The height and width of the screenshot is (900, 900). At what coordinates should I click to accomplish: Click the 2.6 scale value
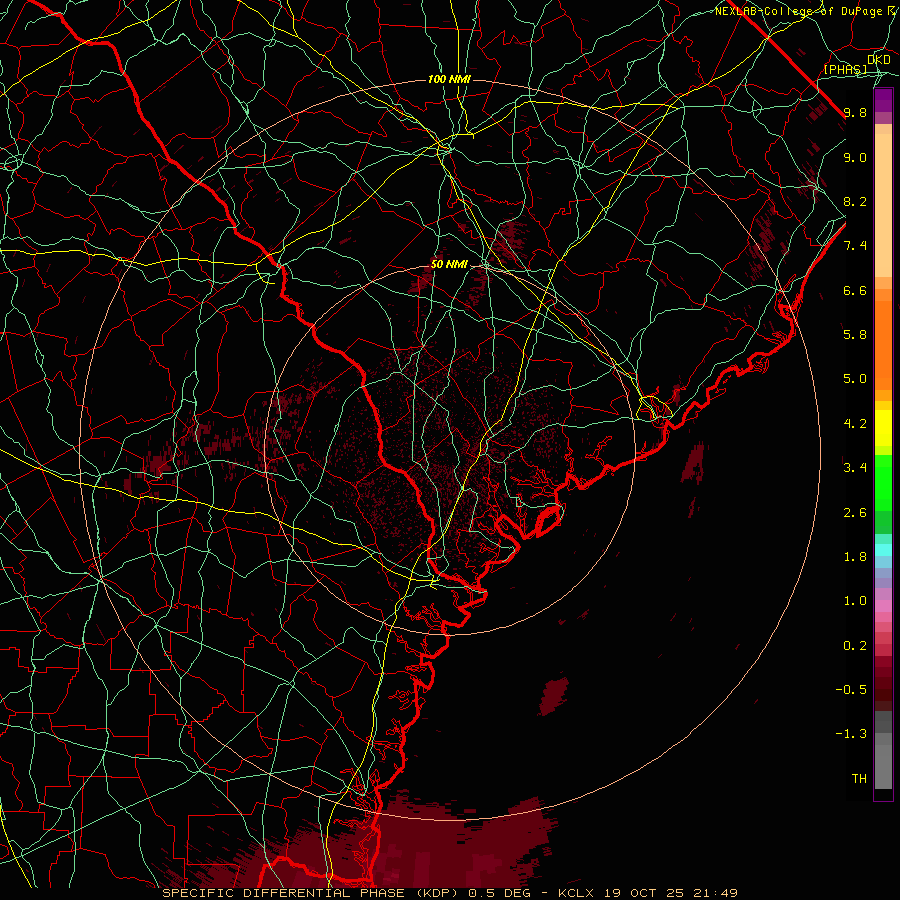[855, 513]
